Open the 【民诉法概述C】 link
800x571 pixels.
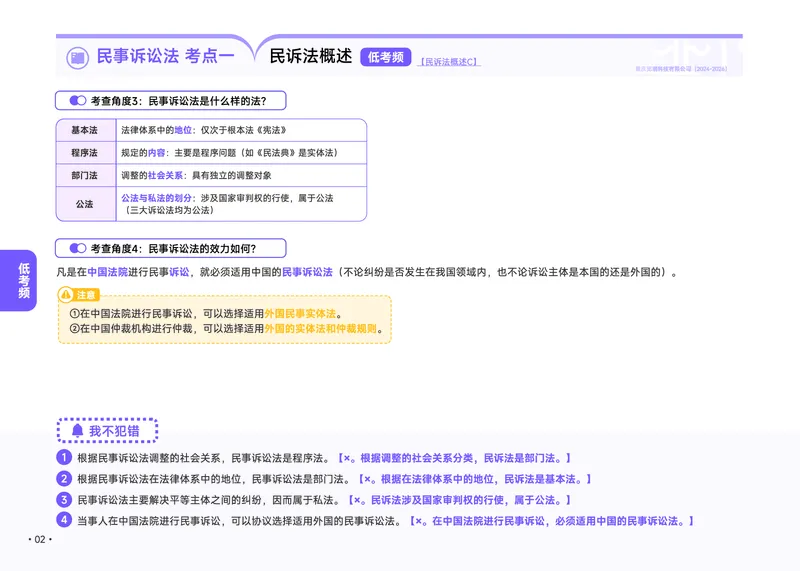(449, 62)
